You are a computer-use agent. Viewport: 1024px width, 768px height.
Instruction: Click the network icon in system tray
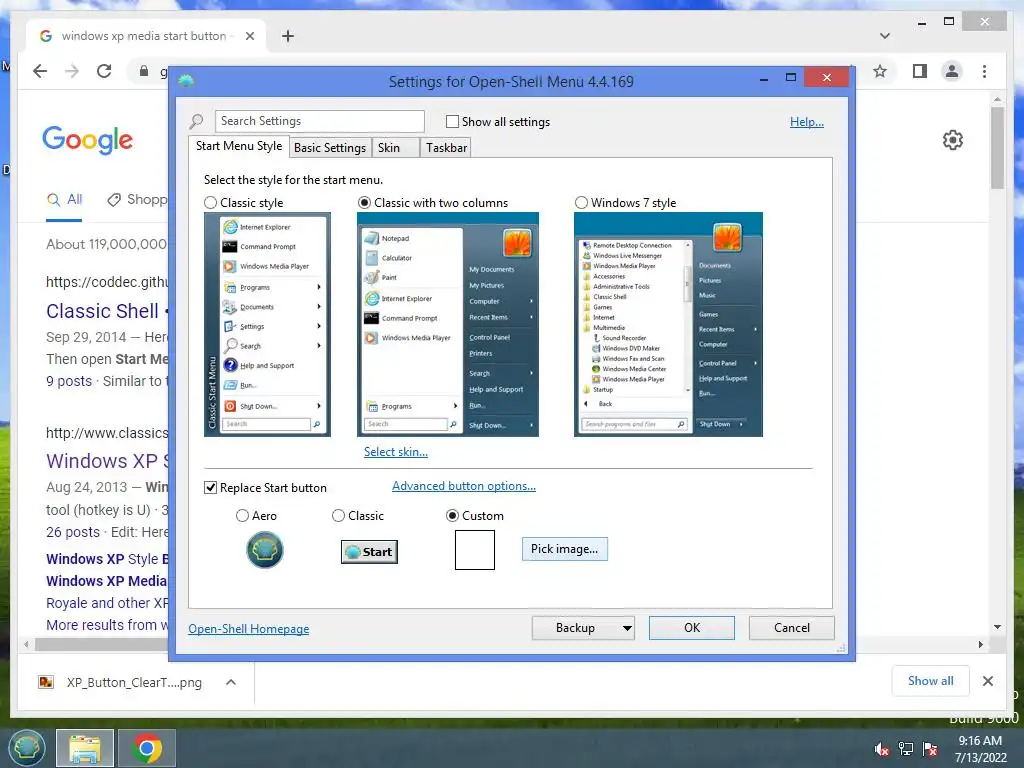(x=906, y=748)
